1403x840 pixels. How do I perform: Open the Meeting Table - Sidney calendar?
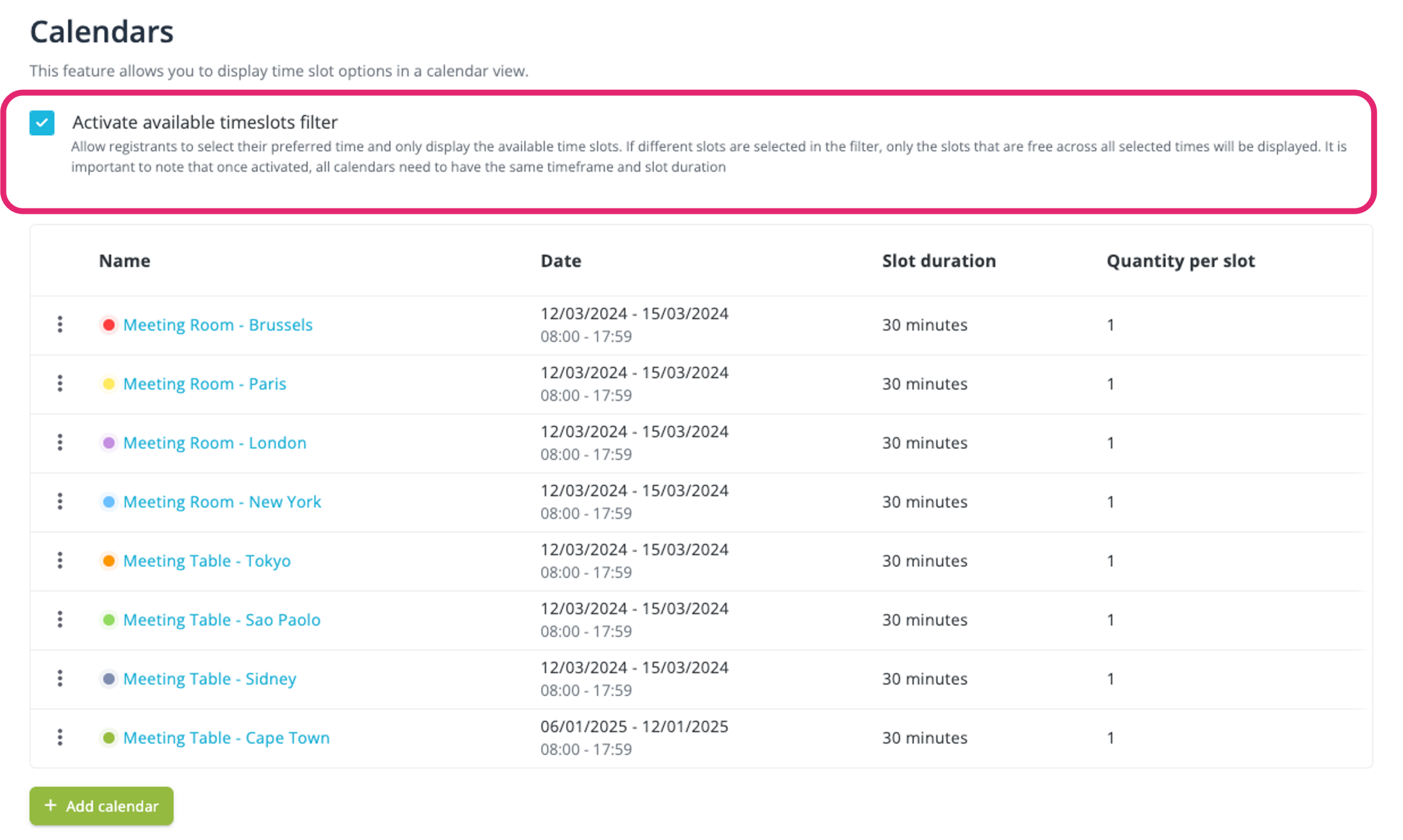point(210,679)
